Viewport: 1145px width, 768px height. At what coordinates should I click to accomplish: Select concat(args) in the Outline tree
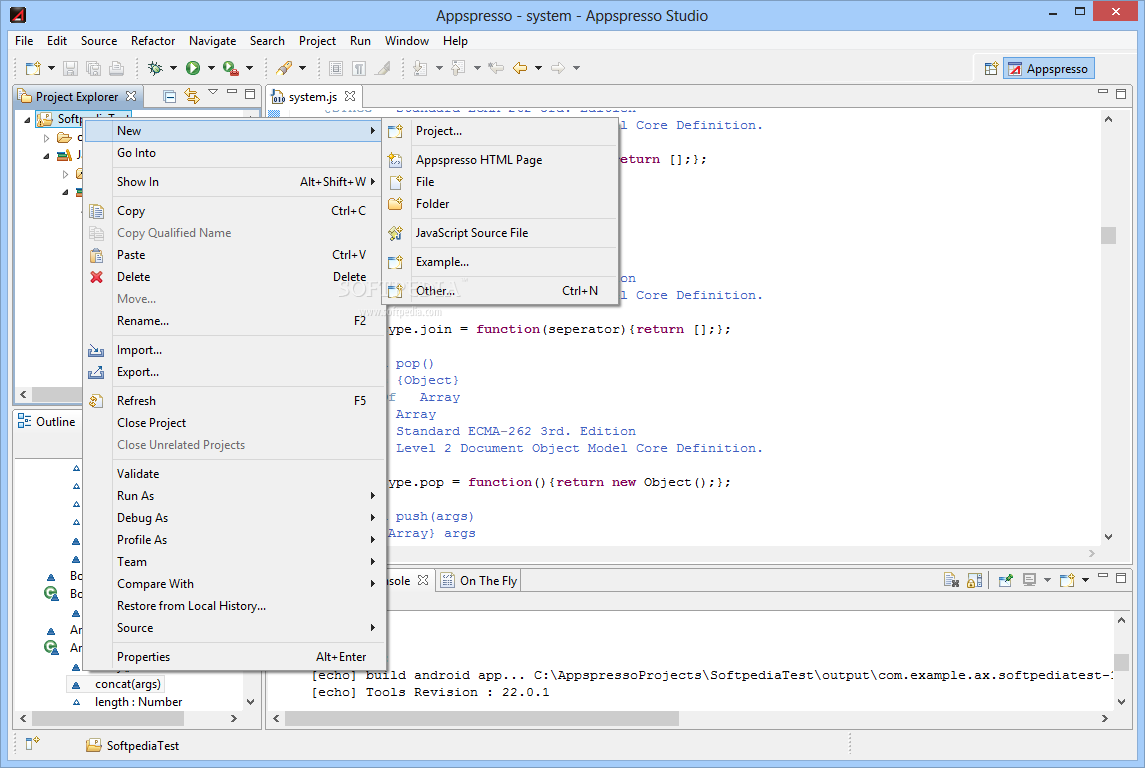click(127, 684)
